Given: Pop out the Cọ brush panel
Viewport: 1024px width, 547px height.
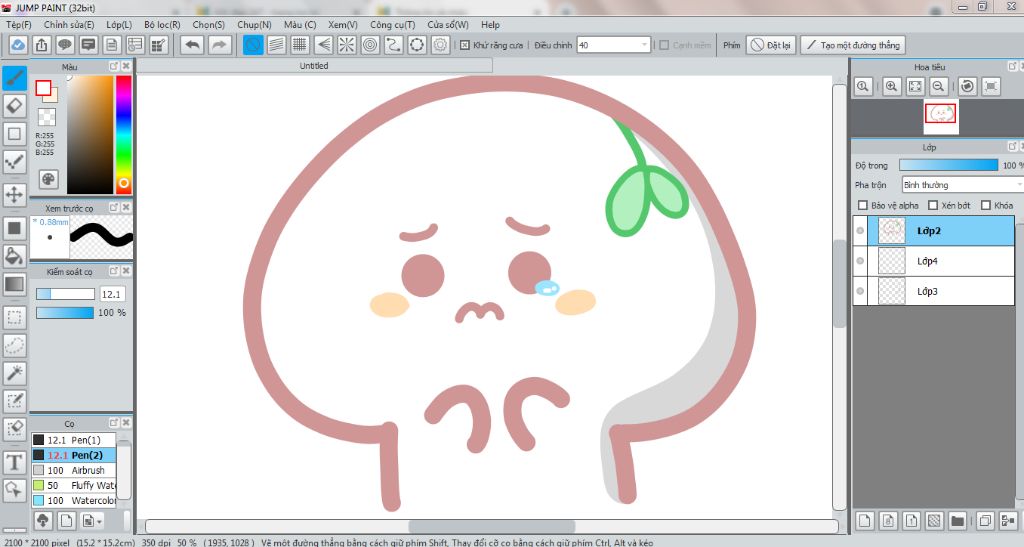Looking at the screenshot, I should 114,422.
